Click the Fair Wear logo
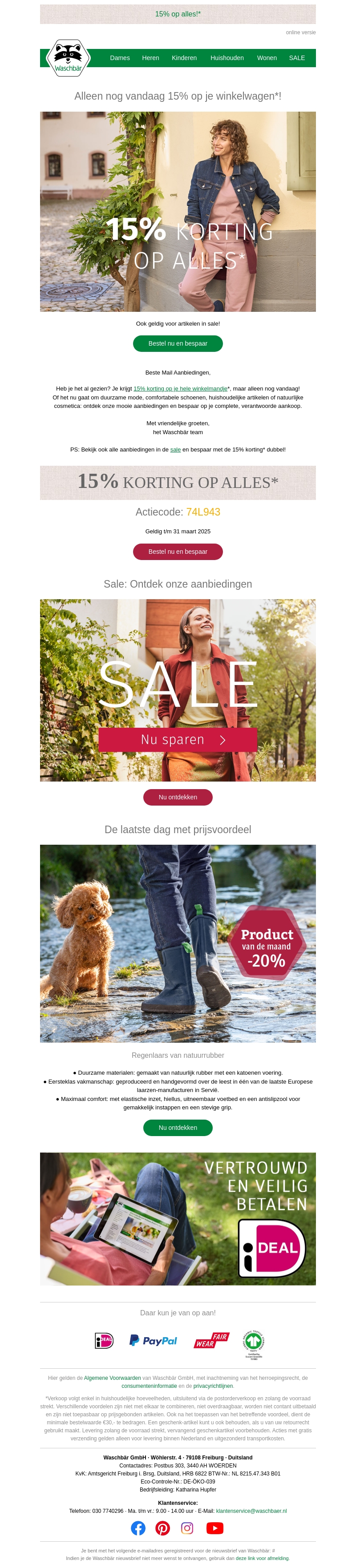The width and height of the screenshot is (356, 1568). 212,1340
